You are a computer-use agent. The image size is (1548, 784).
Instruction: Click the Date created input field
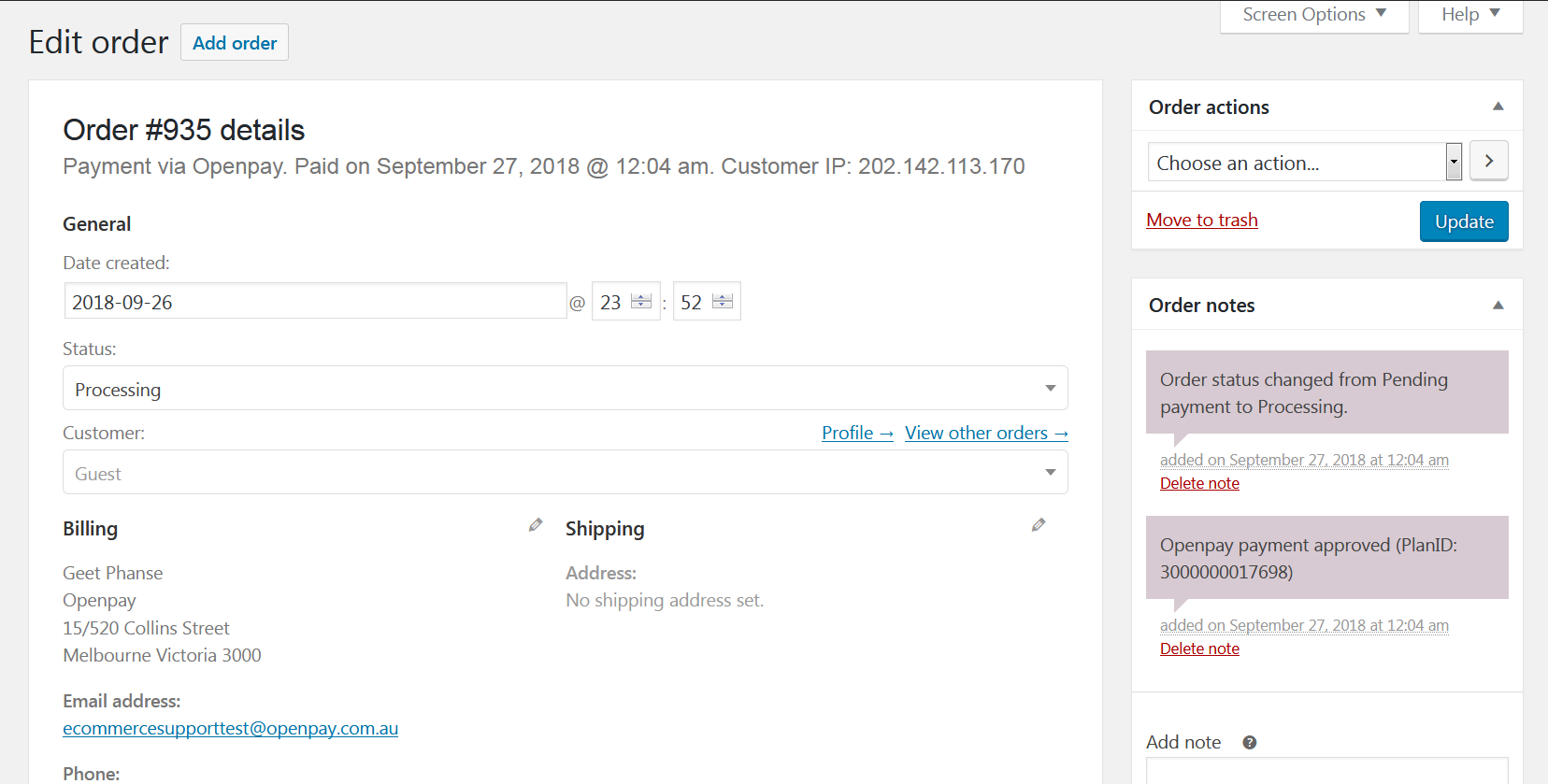click(315, 302)
